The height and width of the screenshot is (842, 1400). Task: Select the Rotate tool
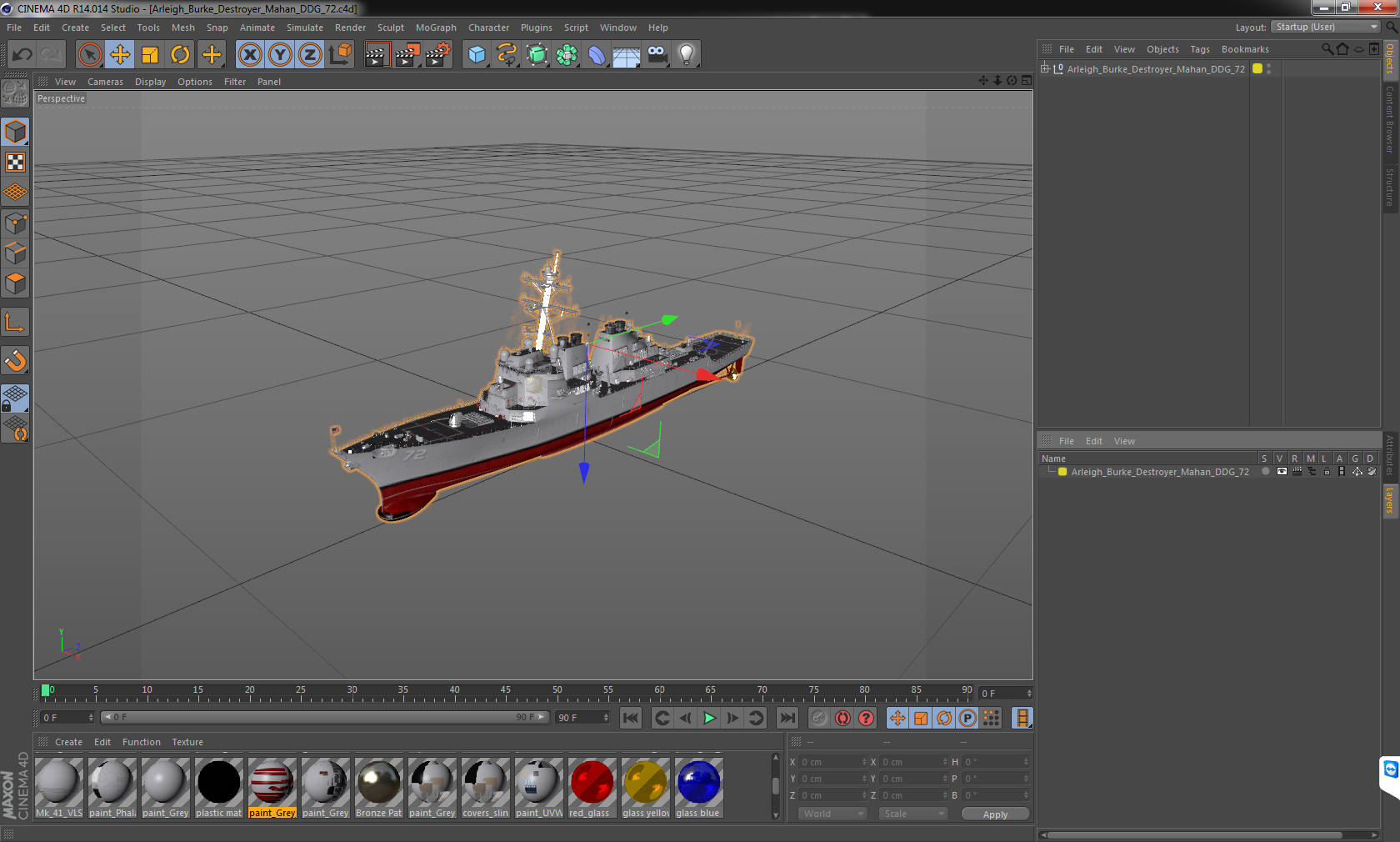(x=180, y=55)
